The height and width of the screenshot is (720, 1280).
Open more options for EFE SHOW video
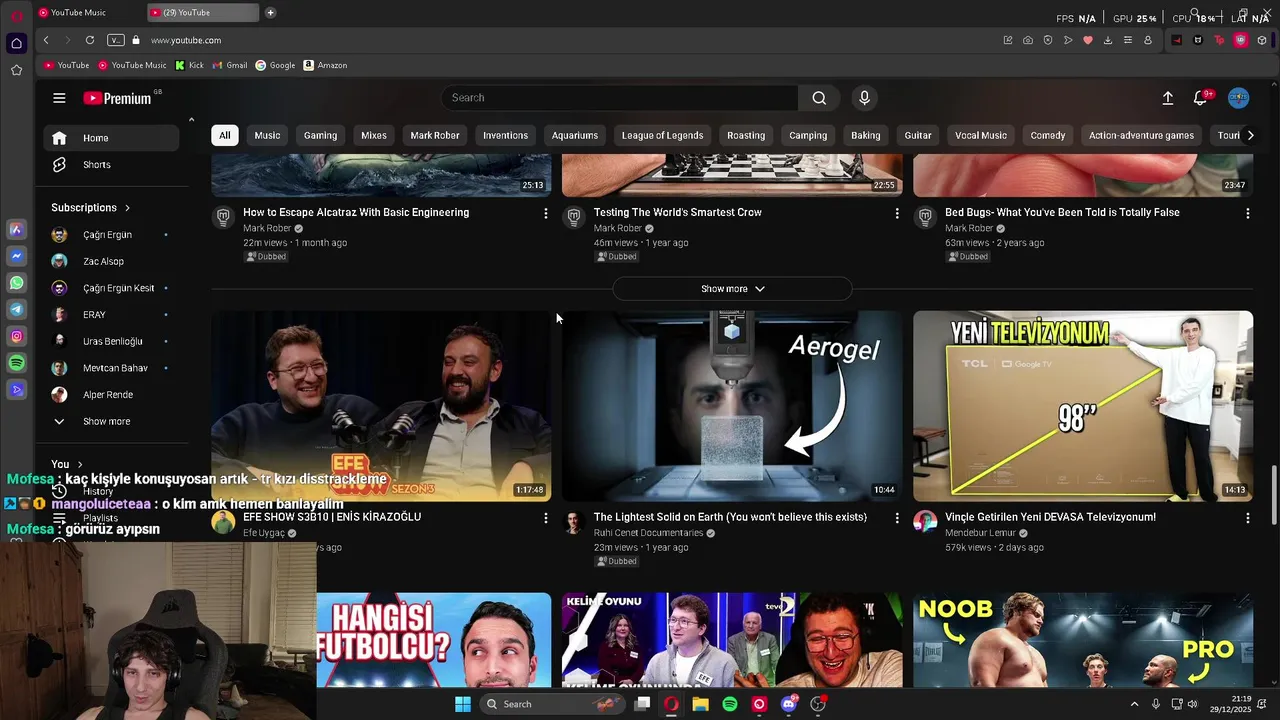pos(545,518)
